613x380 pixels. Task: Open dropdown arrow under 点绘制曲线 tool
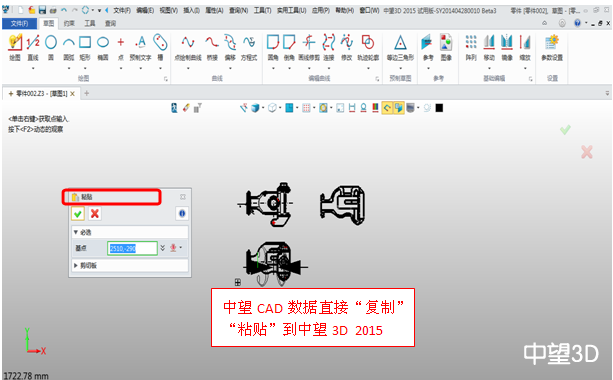point(188,68)
